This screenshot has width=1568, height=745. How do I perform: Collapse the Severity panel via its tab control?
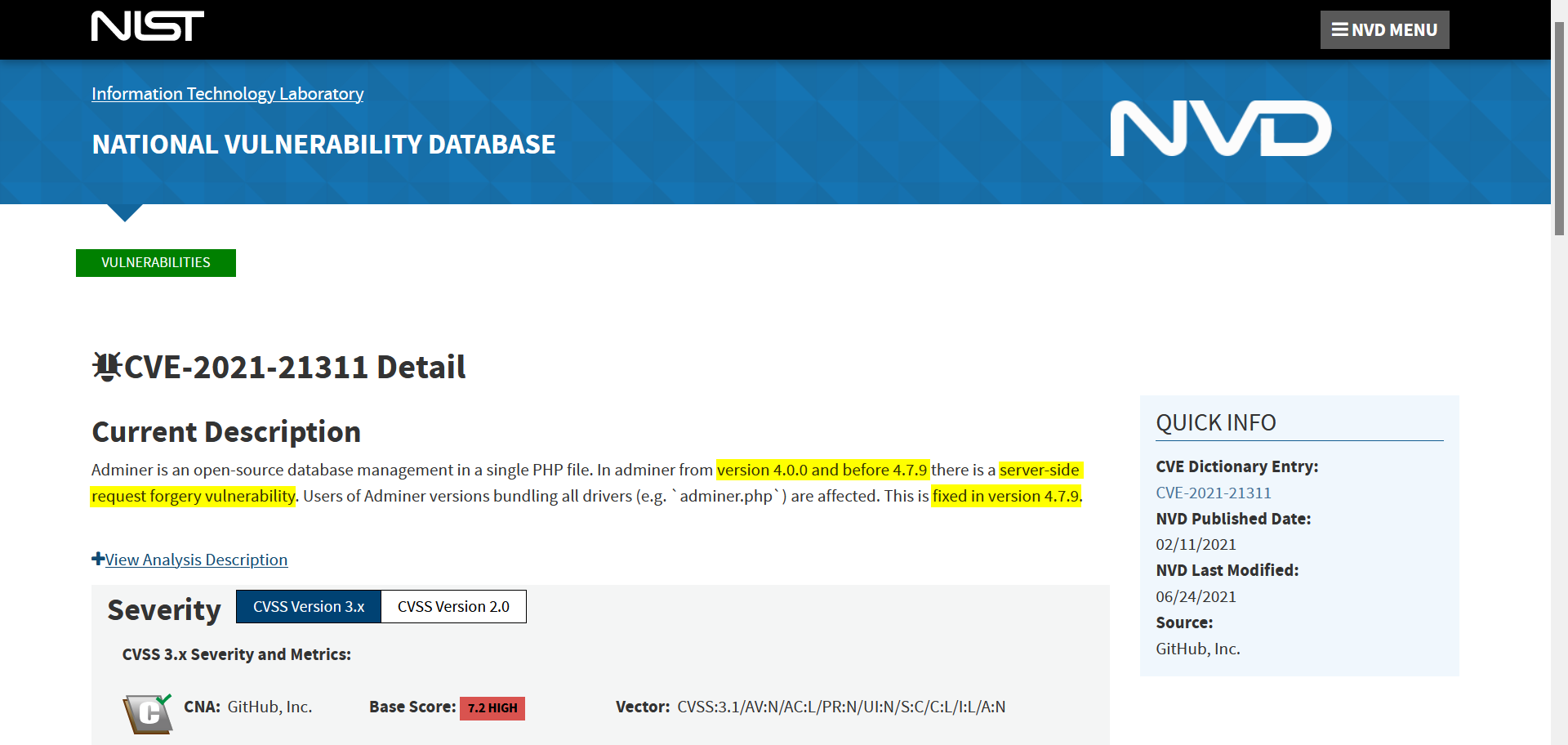pos(308,606)
